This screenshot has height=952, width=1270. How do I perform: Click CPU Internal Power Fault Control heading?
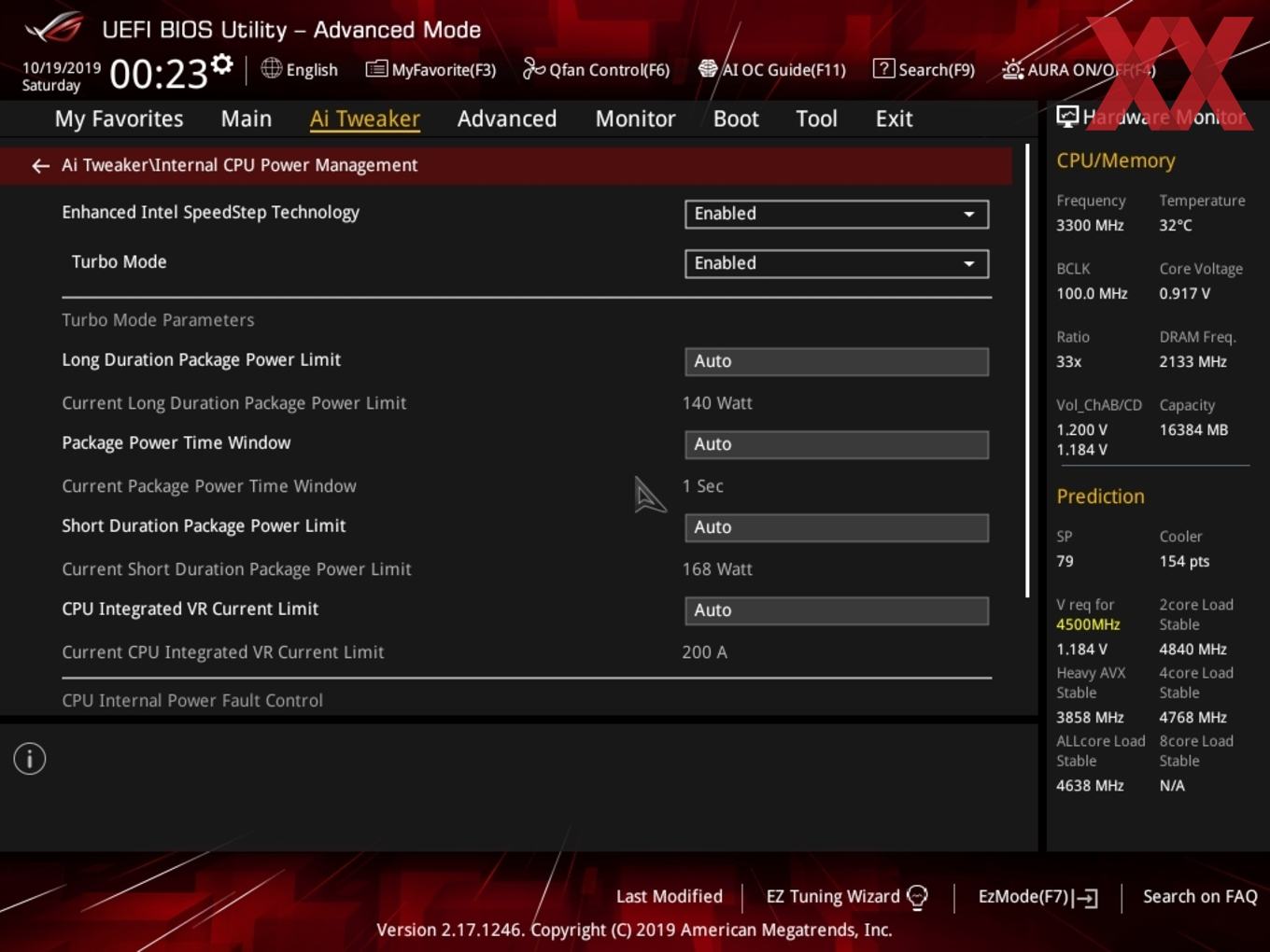[192, 701]
